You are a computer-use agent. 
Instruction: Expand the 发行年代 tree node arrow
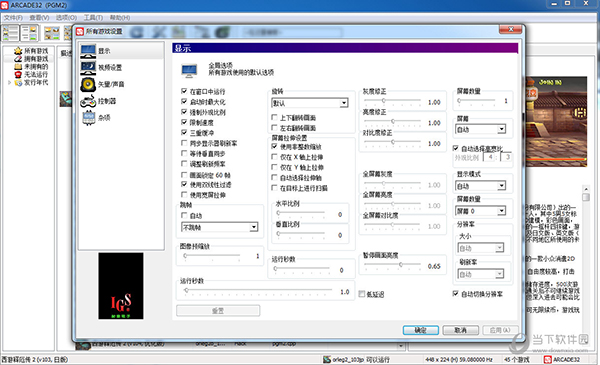pyautogui.click(x=10, y=82)
